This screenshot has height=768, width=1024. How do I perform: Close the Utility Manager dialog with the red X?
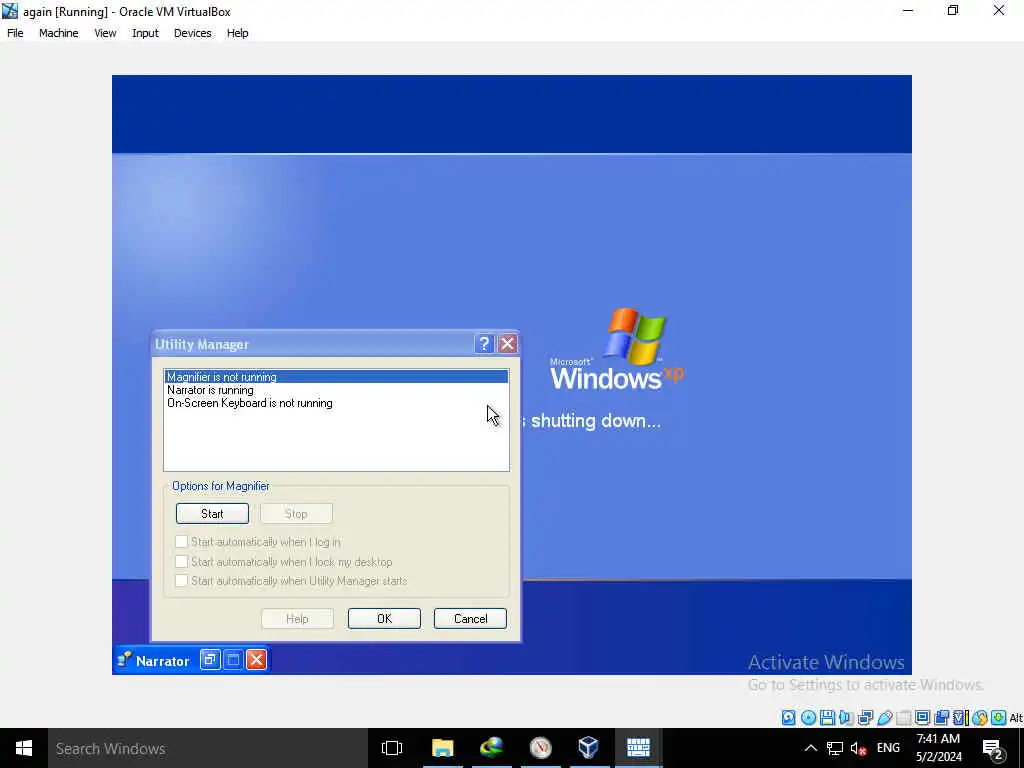coord(507,344)
